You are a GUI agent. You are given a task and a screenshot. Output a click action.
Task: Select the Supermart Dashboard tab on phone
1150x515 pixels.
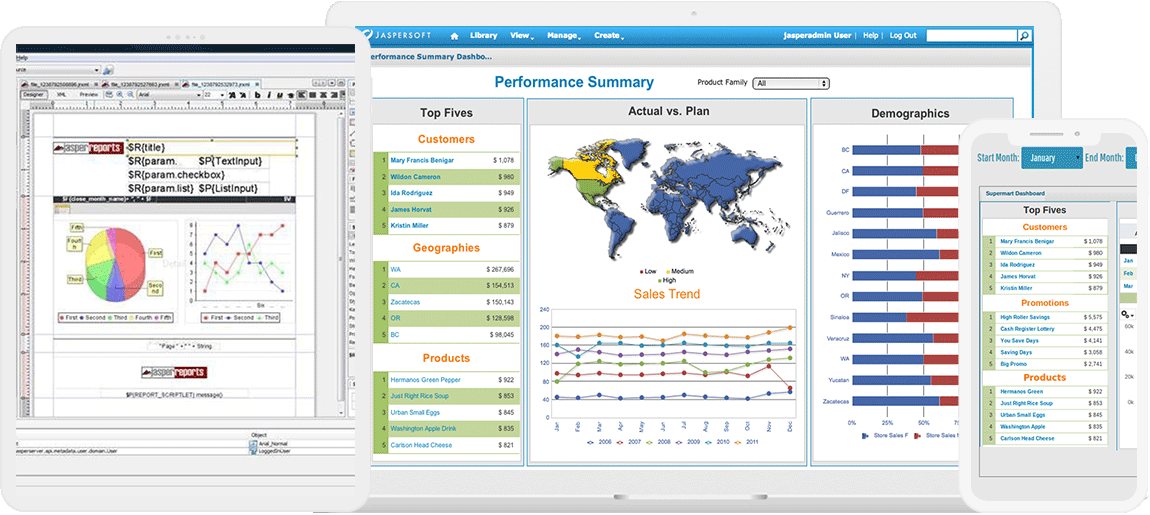point(1014,193)
